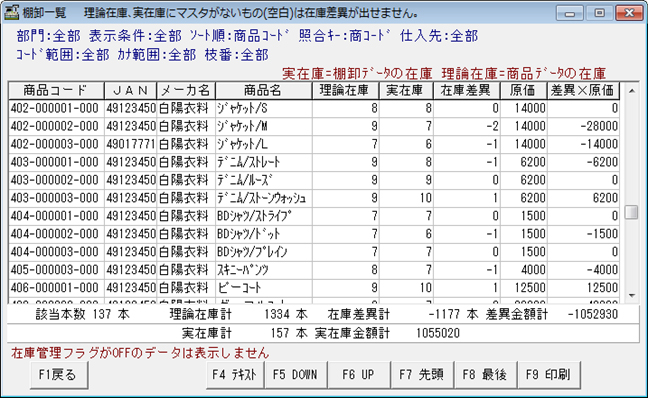Select cell 404-000002-000
Image resolution: width=648 pixels, height=398 pixels.
[56, 234]
